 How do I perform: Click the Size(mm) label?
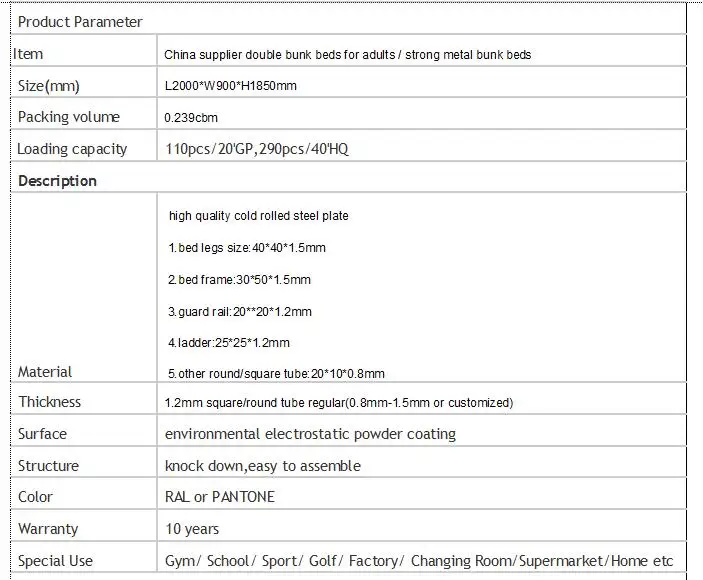[x=49, y=86]
